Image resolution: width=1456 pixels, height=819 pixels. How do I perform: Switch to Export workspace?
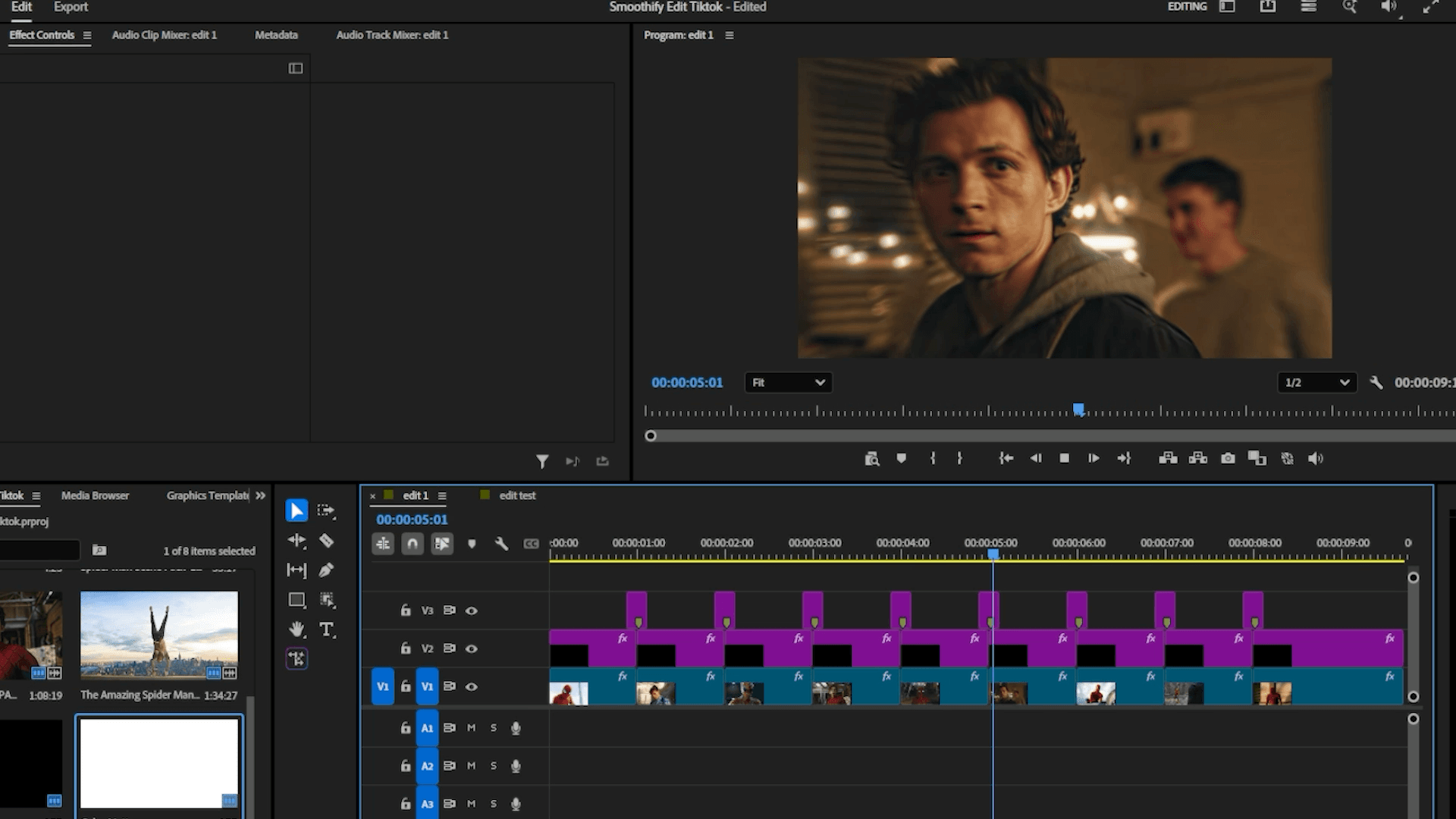[x=71, y=7]
